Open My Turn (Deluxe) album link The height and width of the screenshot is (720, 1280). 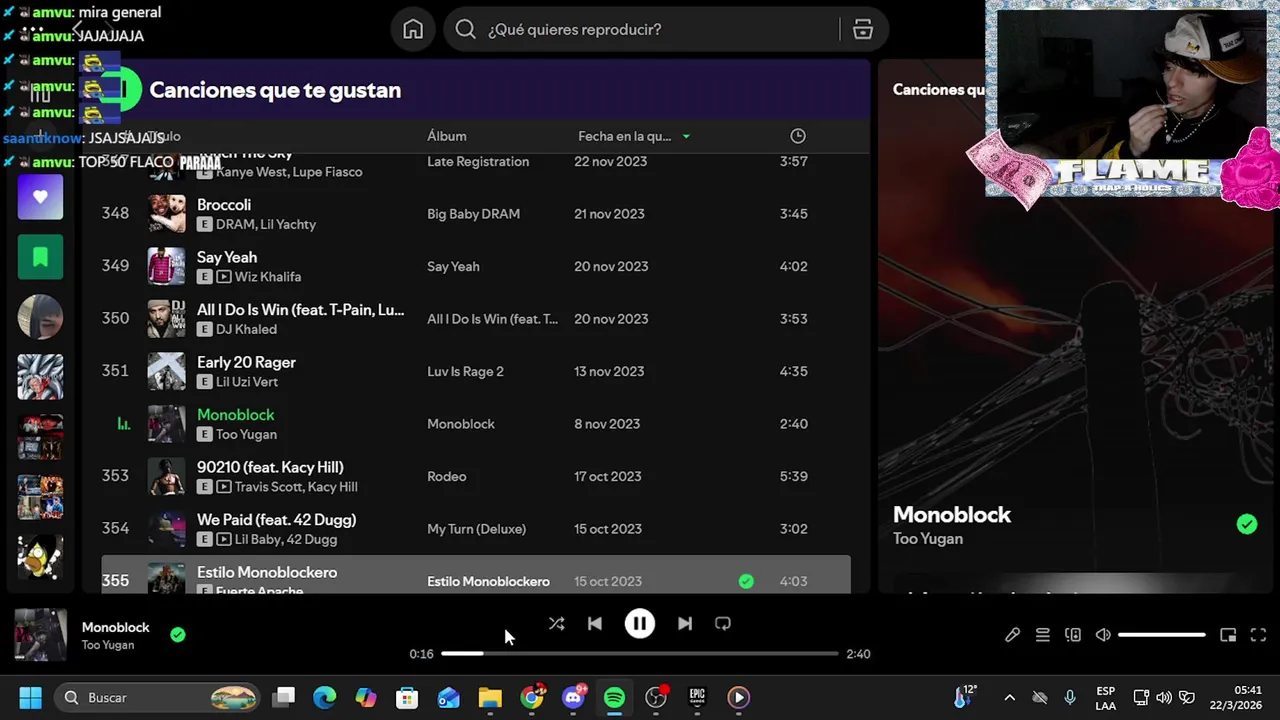(x=476, y=529)
